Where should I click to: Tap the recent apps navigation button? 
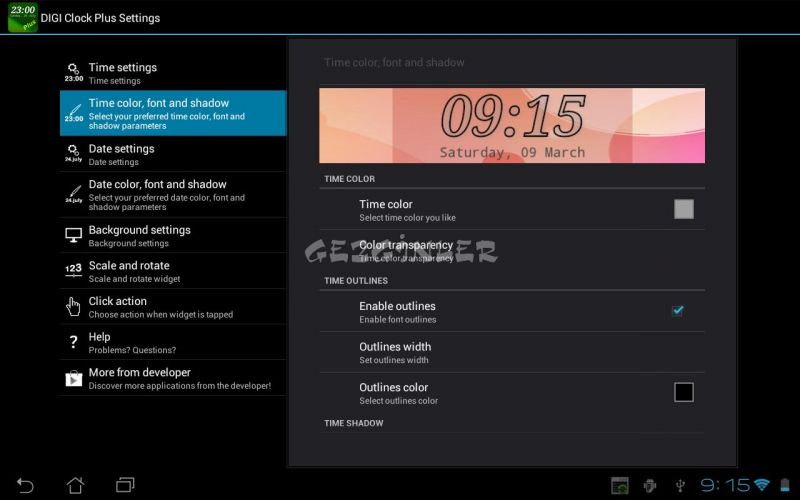pyautogui.click(x=125, y=485)
